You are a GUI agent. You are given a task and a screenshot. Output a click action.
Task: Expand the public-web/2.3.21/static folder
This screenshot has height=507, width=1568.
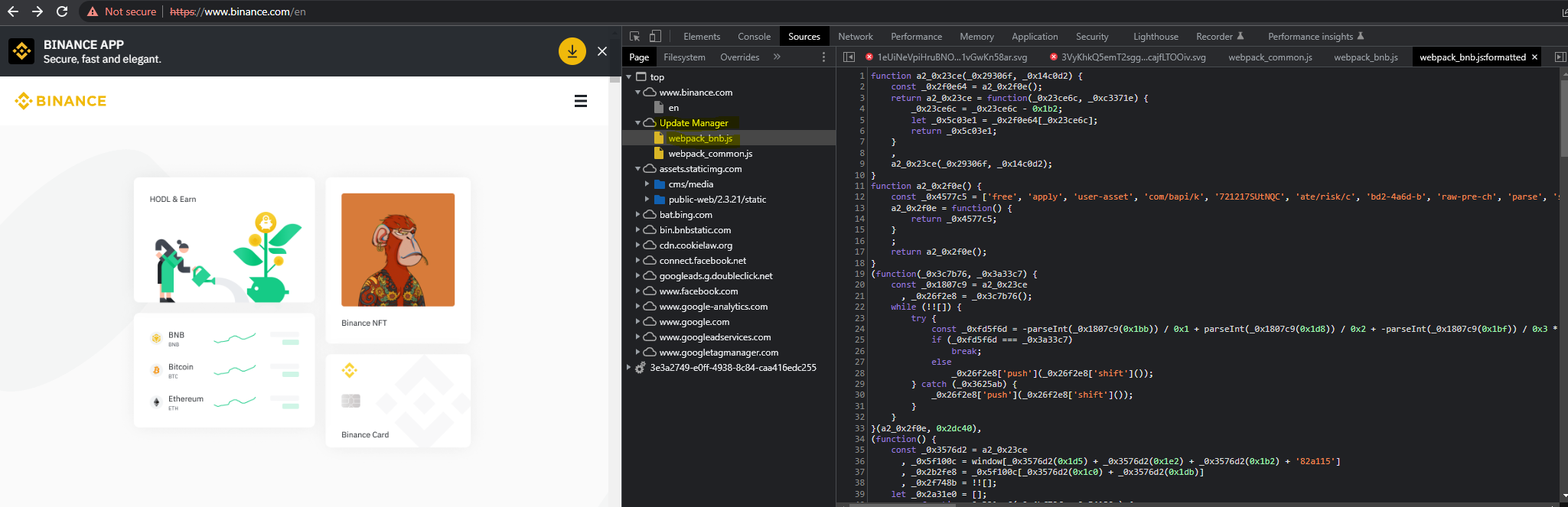(647, 199)
